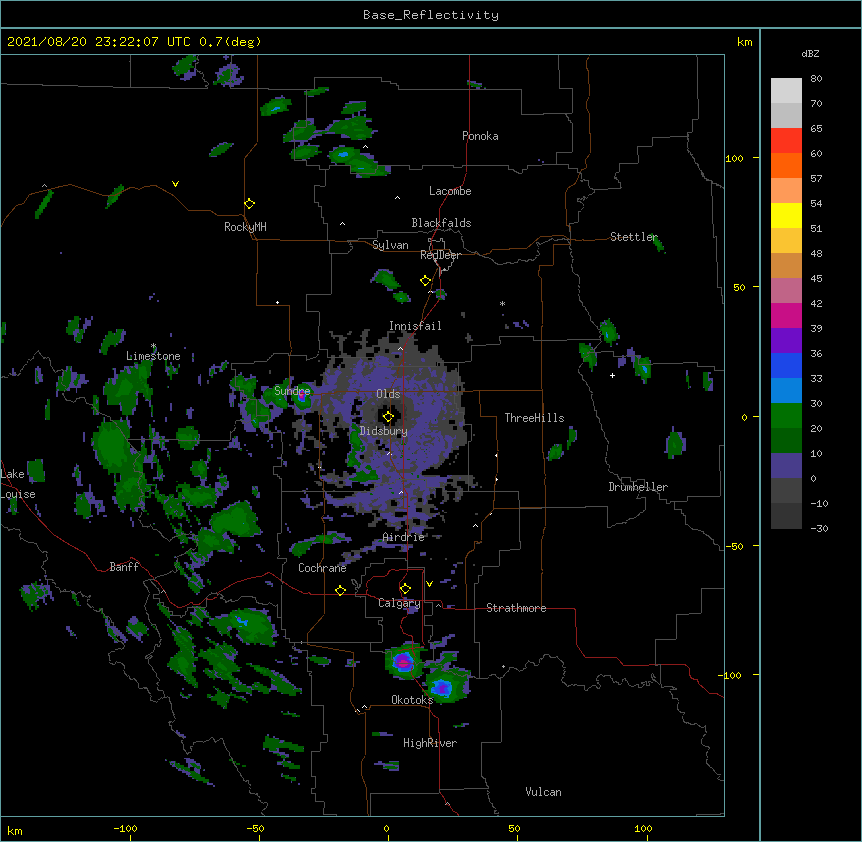This screenshot has height=842, width=862.
Task: Click the 100 tick label on the right axis
Action: click(734, 158)
